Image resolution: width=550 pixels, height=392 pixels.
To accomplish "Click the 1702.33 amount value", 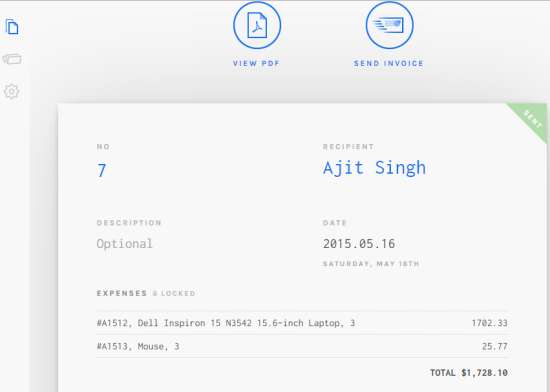I will (x=490, y=323).
